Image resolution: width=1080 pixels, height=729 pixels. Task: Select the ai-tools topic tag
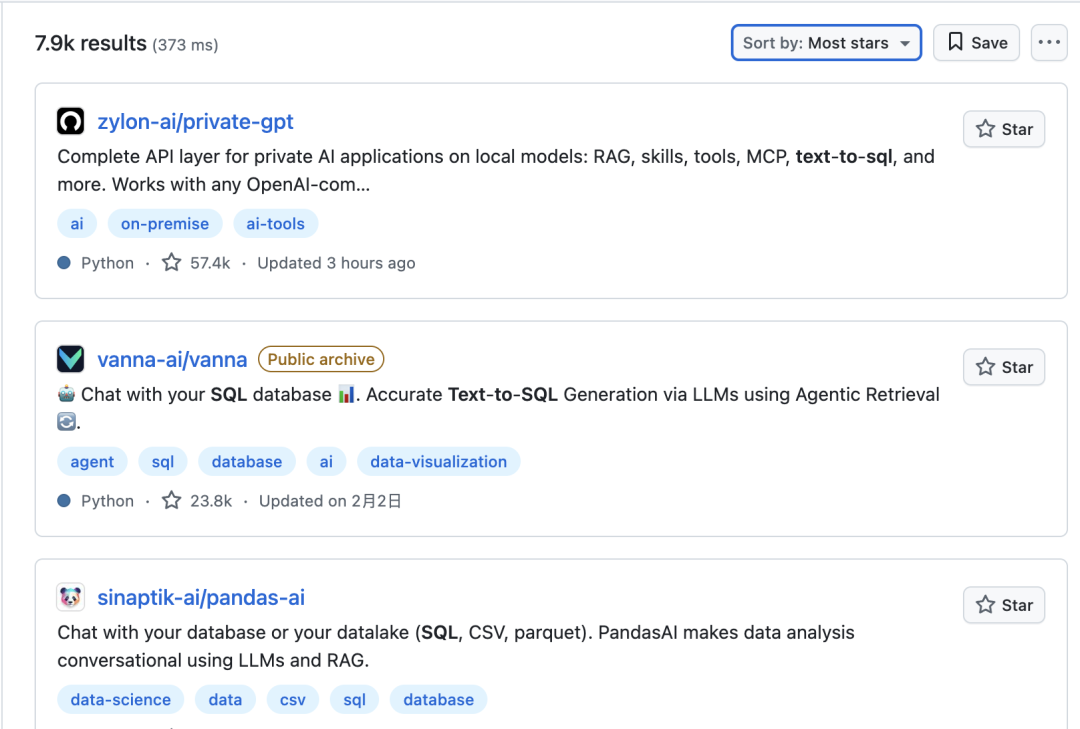[276, 223]
